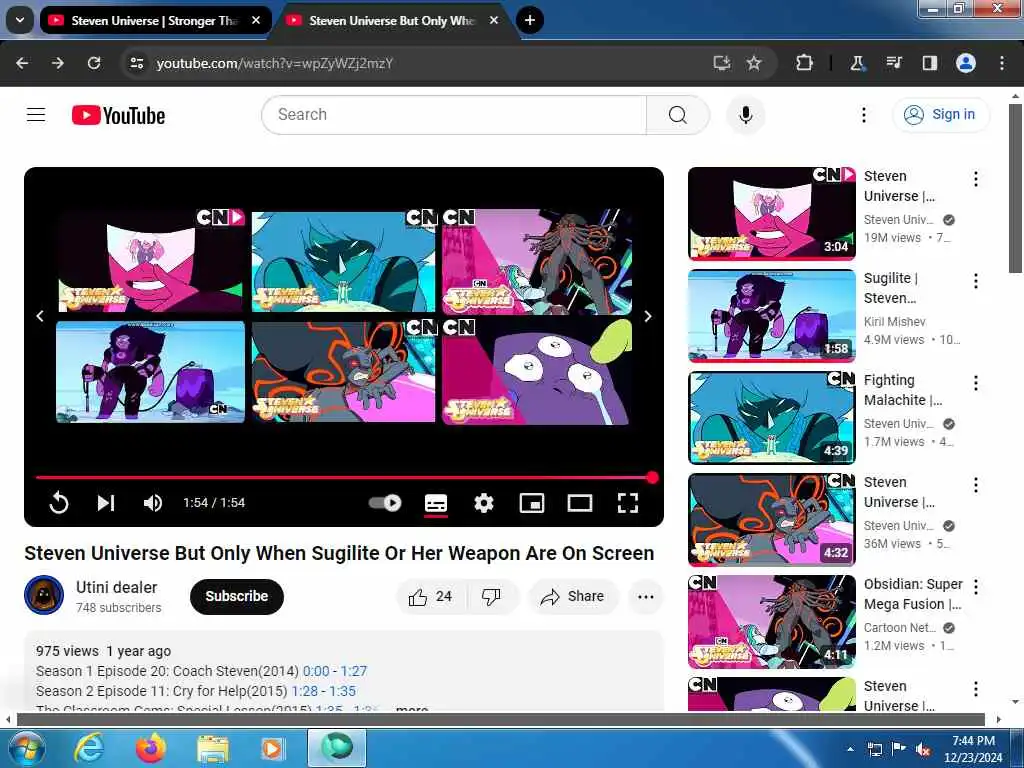Screen dimensions: 1024x768
Task: Open options for Sugilite | Steven recommendation
Action: tap(976, 281)
